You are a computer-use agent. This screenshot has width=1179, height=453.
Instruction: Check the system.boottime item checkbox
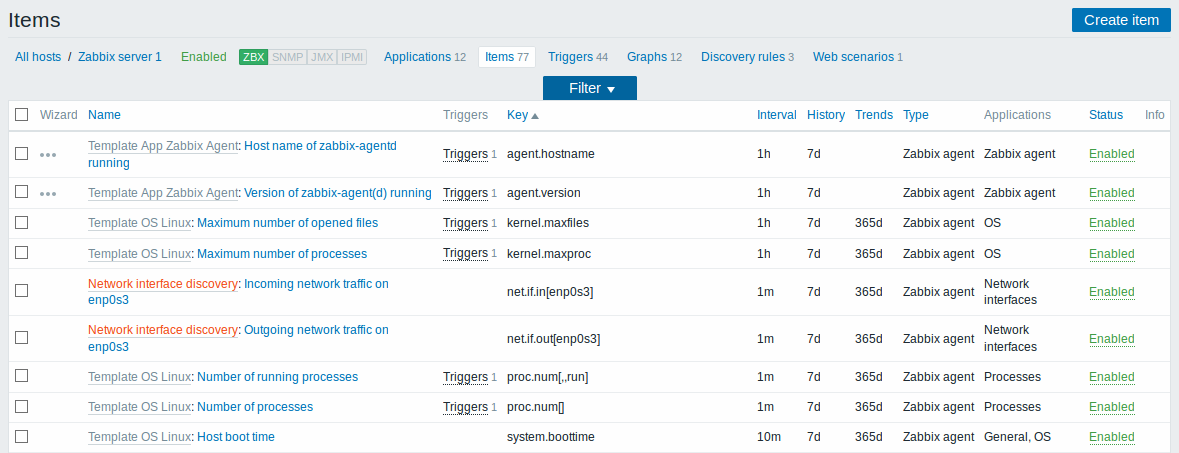click(x=22, y=436)
